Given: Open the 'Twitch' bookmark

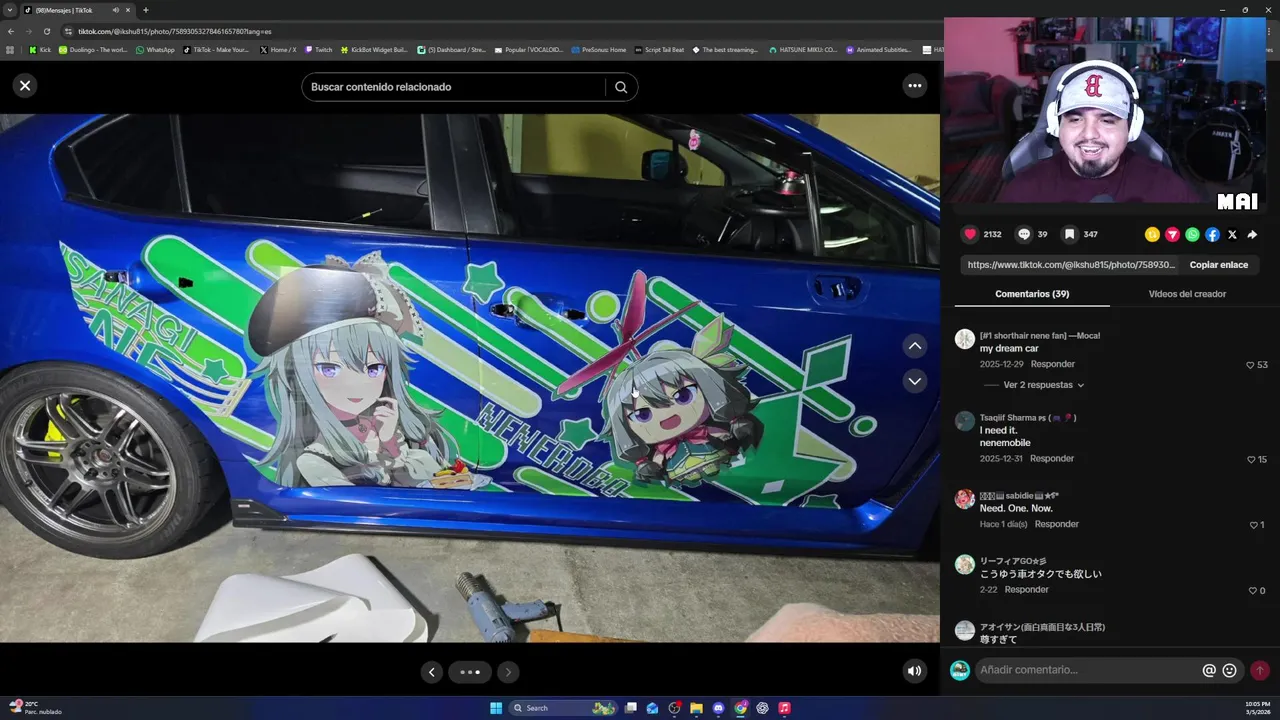Looking at the screenshot, I should 319,49.
